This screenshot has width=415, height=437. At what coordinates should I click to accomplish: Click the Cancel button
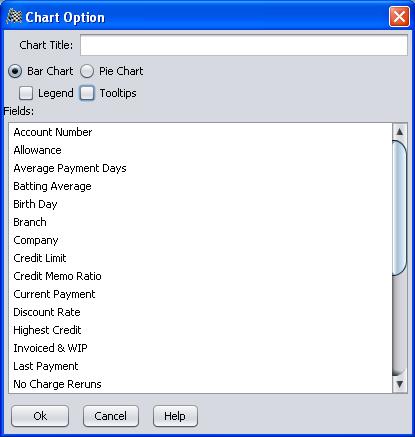[x=111, y=416]
